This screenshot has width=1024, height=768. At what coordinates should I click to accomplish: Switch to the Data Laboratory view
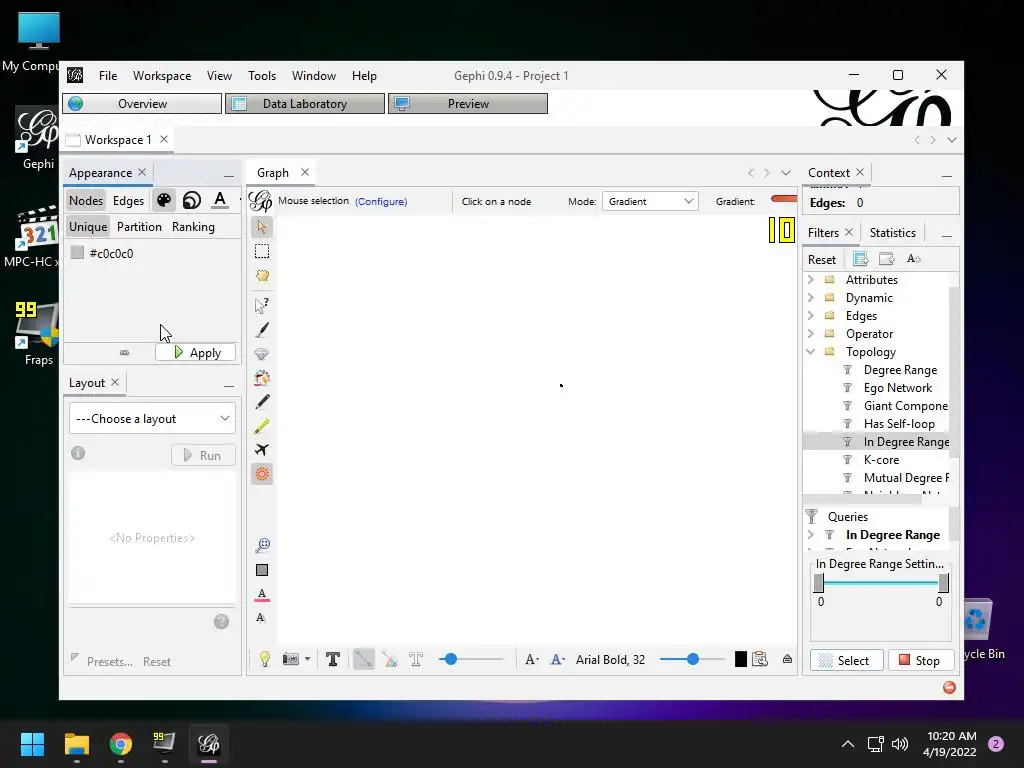(x=304, y=104)
